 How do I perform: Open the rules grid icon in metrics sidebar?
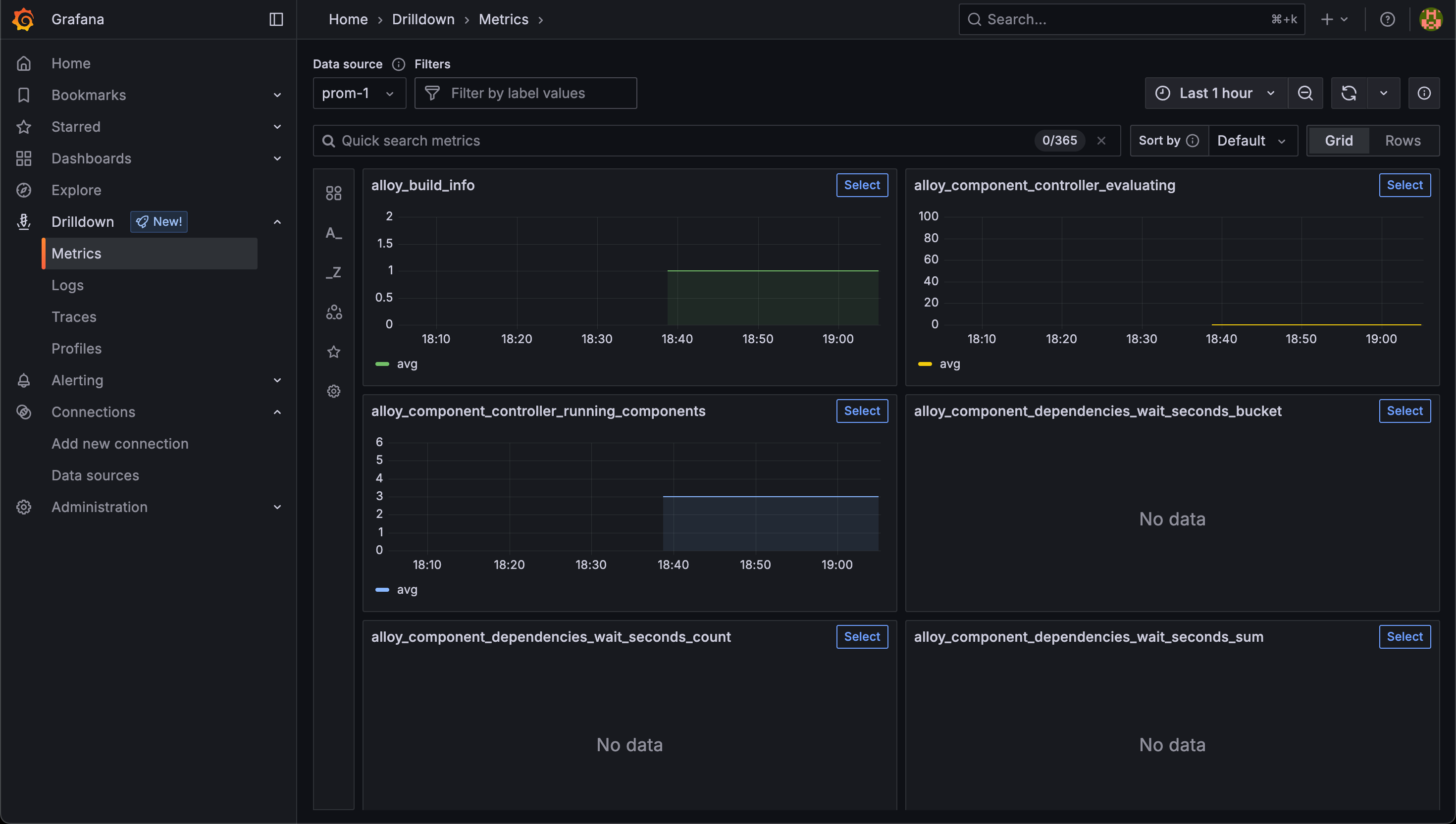(x=334, y=194)
